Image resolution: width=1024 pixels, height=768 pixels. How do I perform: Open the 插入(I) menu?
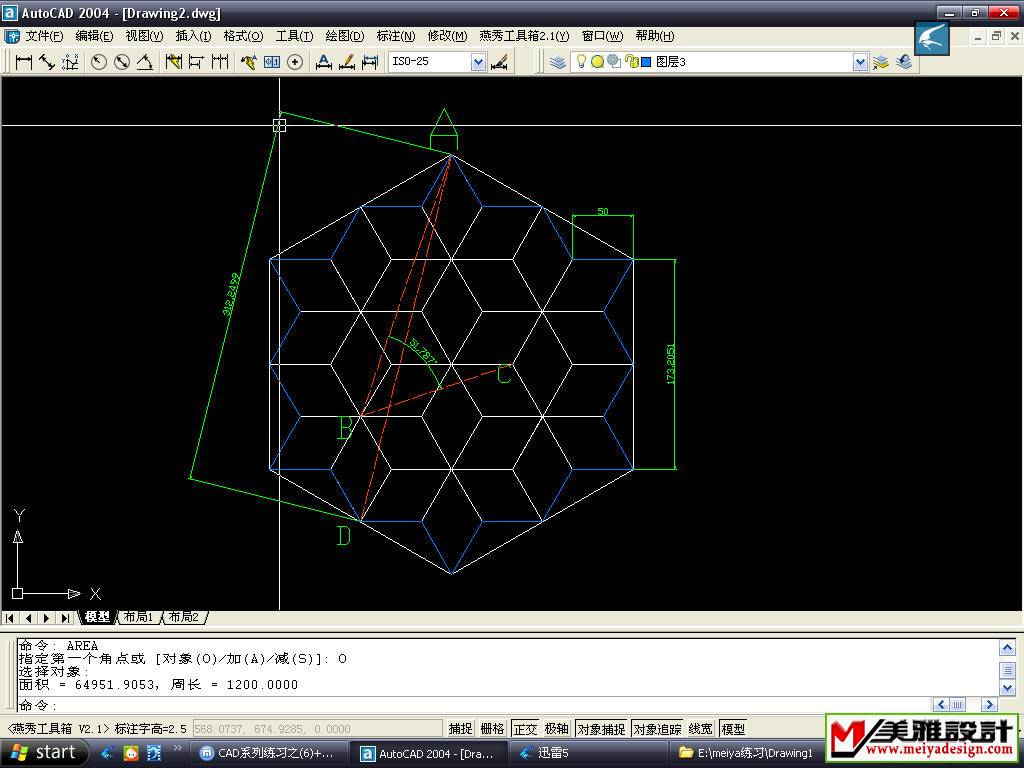(x=193, y=36)
